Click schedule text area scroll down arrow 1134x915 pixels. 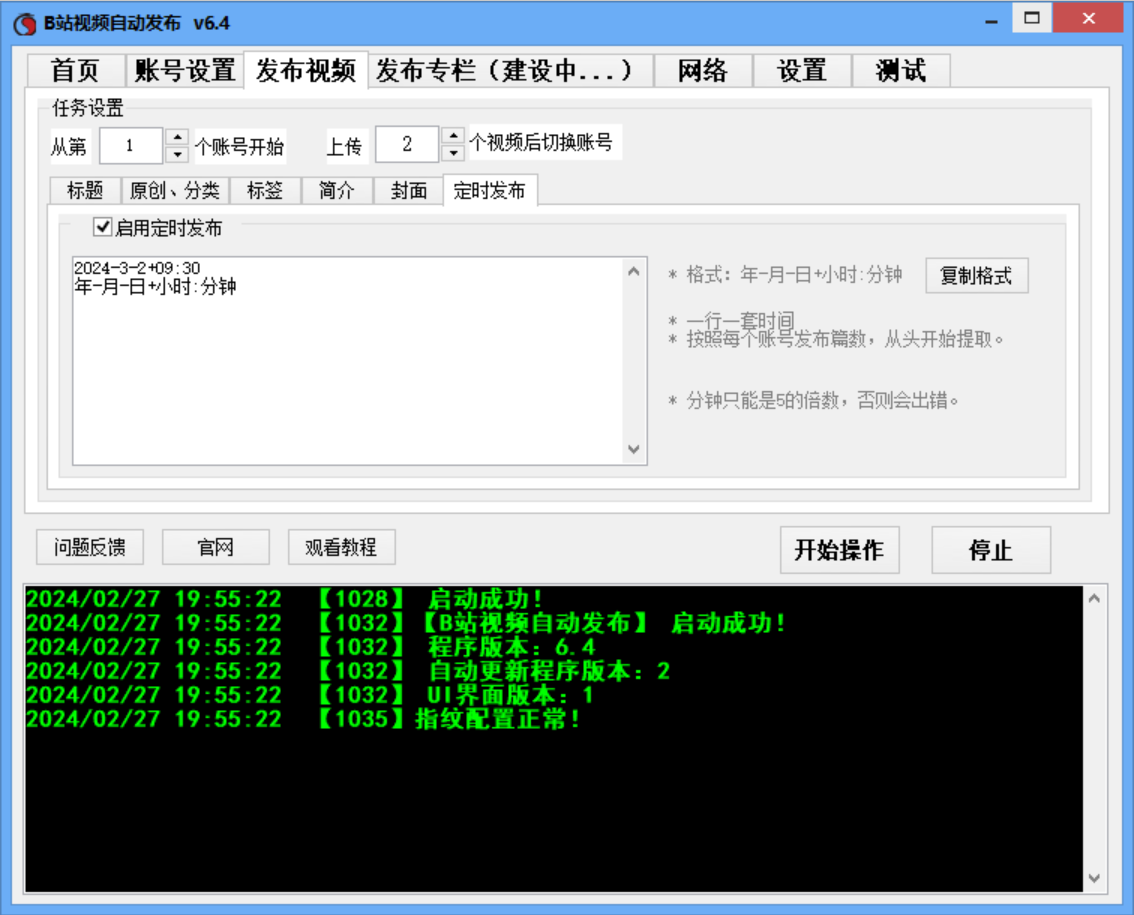[x=634, y=449]
